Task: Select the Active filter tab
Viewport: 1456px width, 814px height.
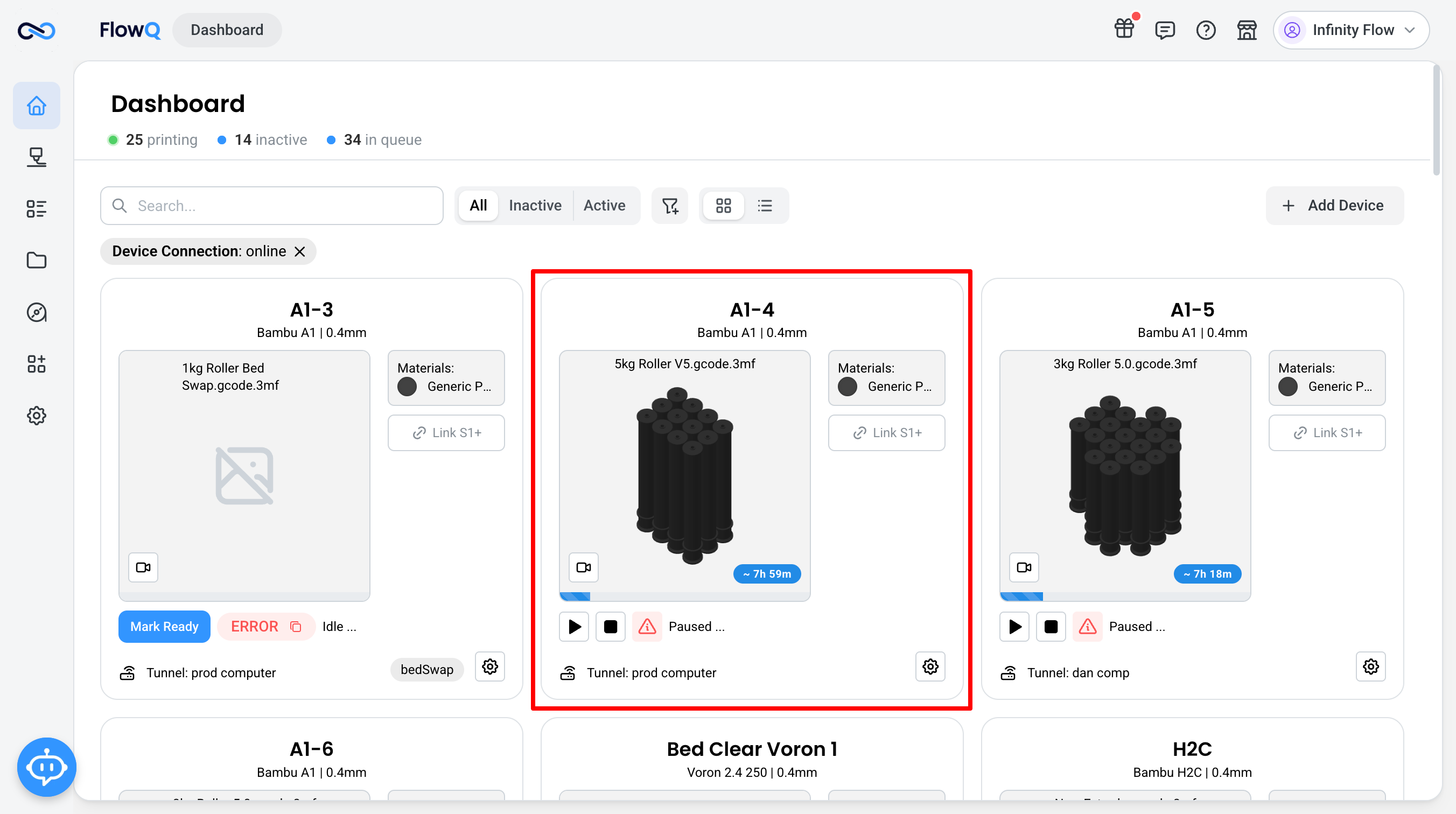Action: (604, 206)
